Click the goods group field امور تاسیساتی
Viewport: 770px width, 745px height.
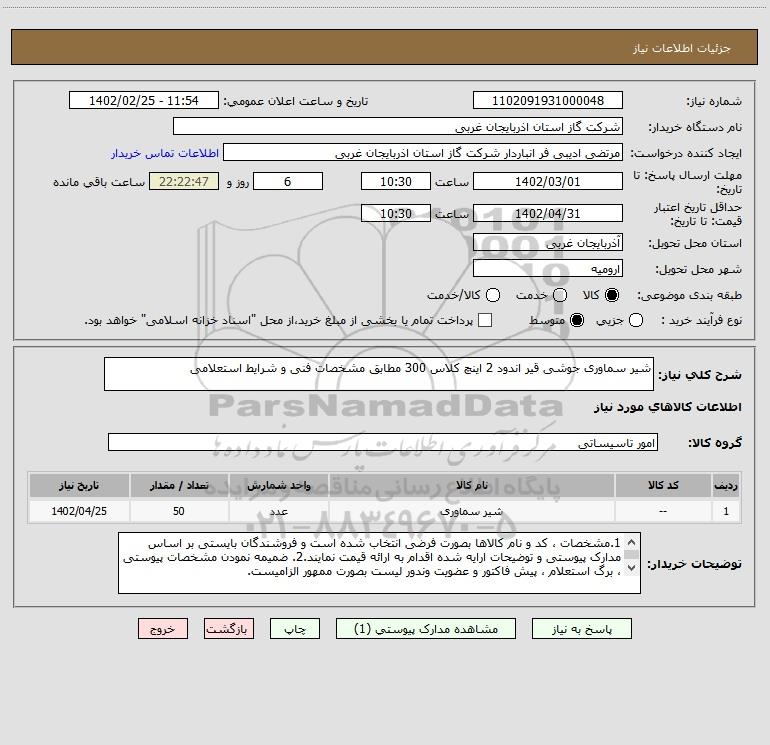[x=383, y=442]
